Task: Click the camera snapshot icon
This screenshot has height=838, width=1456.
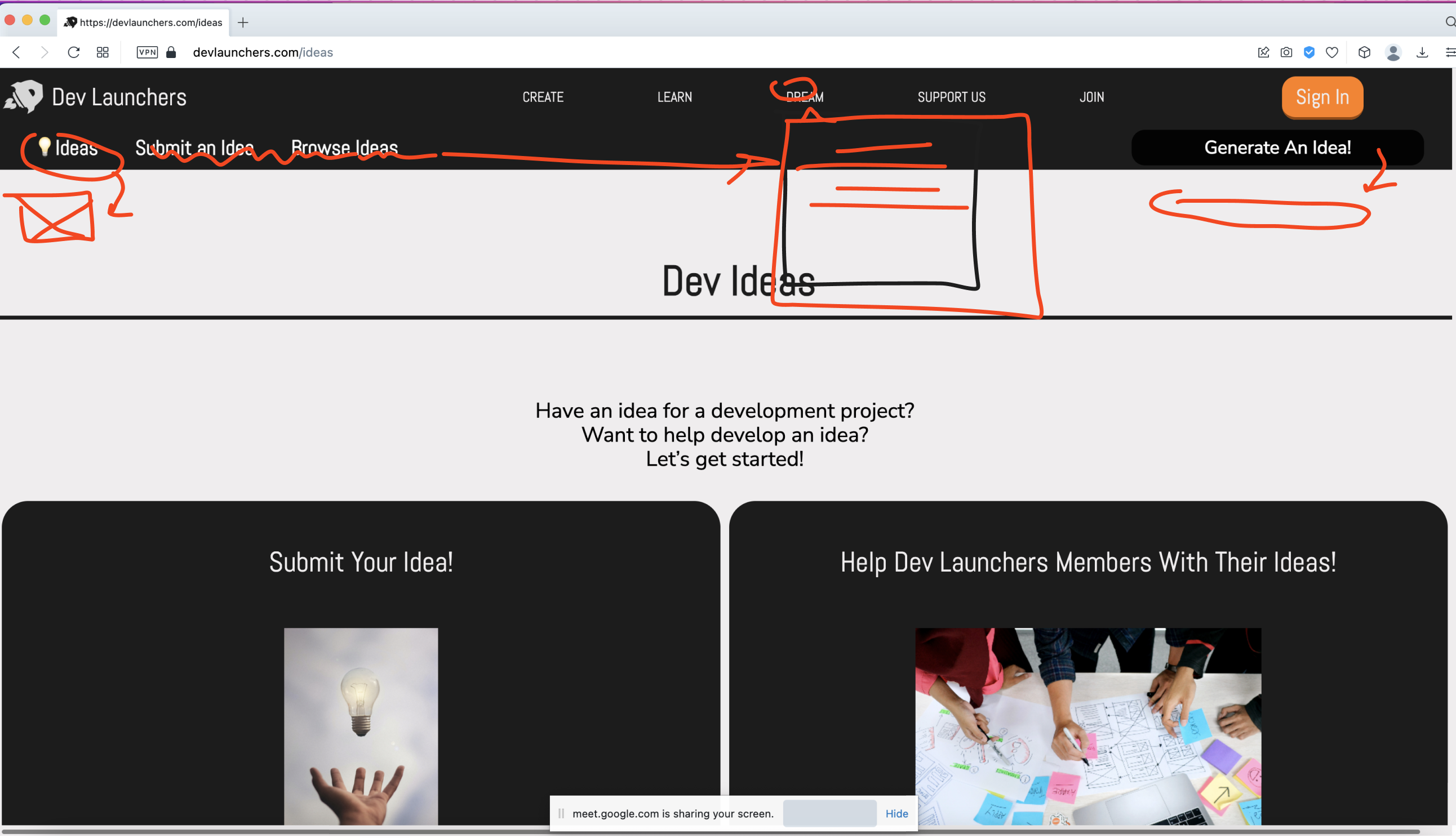Action: pyautogui.click(x=1286, y=52)
